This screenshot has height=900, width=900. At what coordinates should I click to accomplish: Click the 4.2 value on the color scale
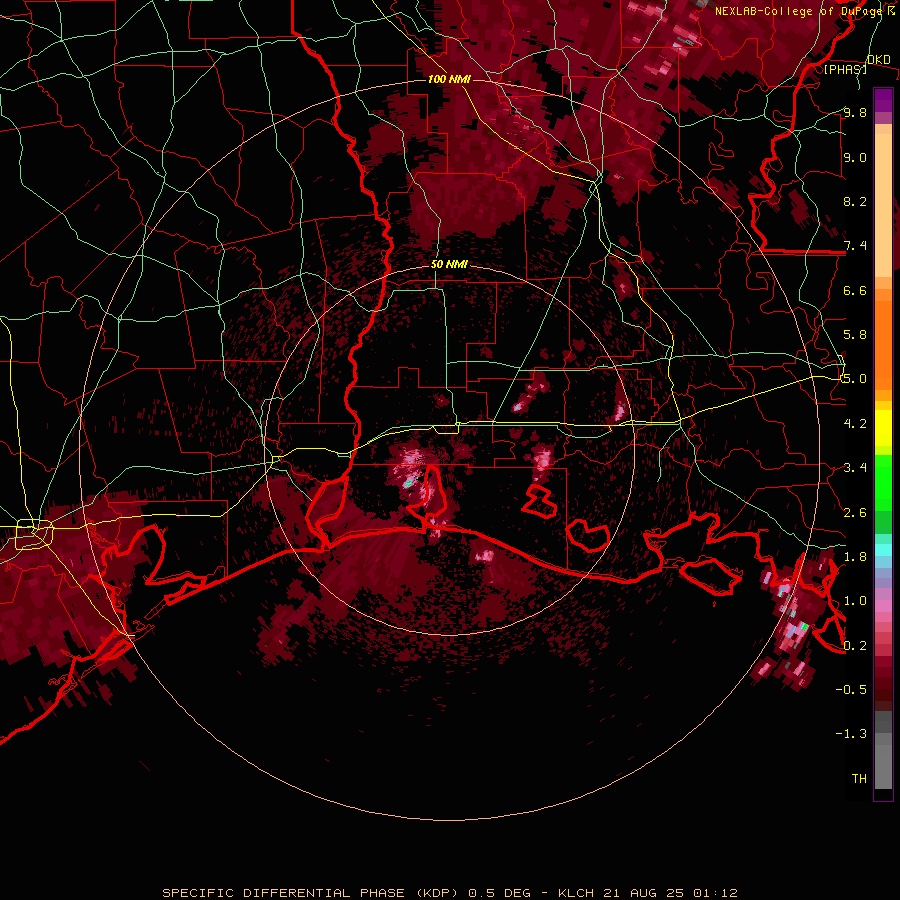pyautogui.click(x=855, y=424)
